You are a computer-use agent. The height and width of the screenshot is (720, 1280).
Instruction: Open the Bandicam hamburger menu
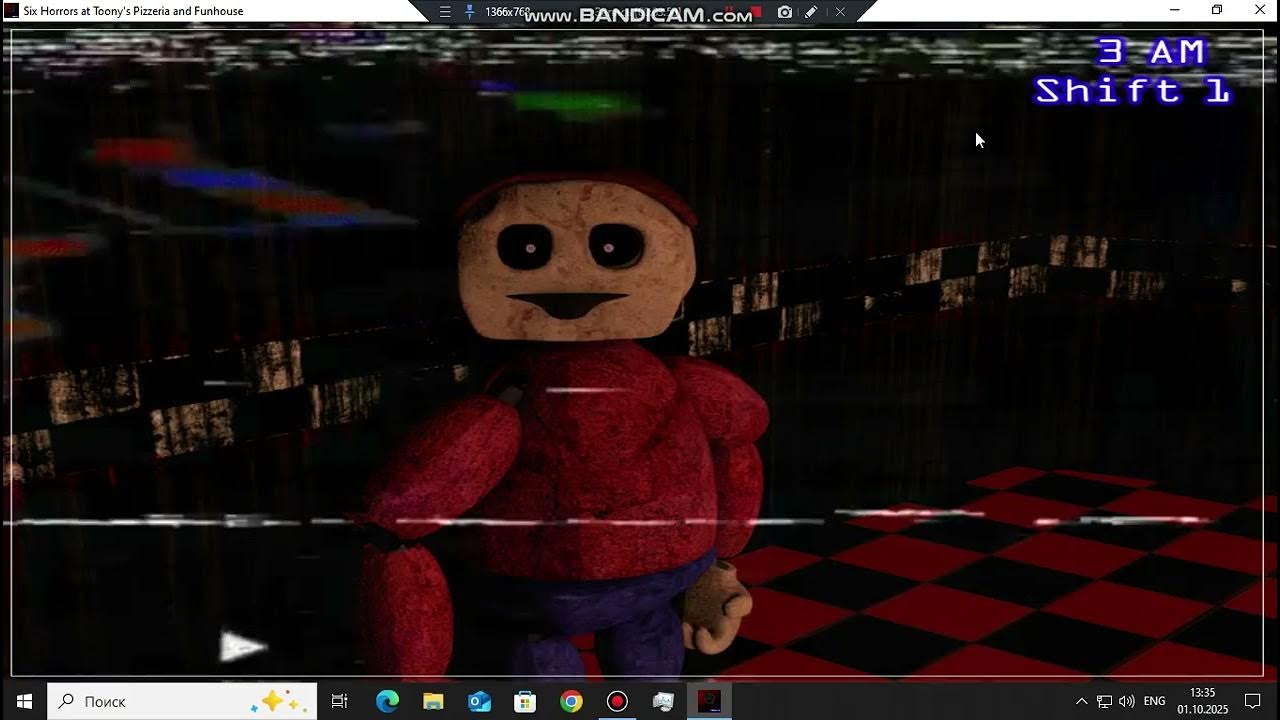[446, 12]
